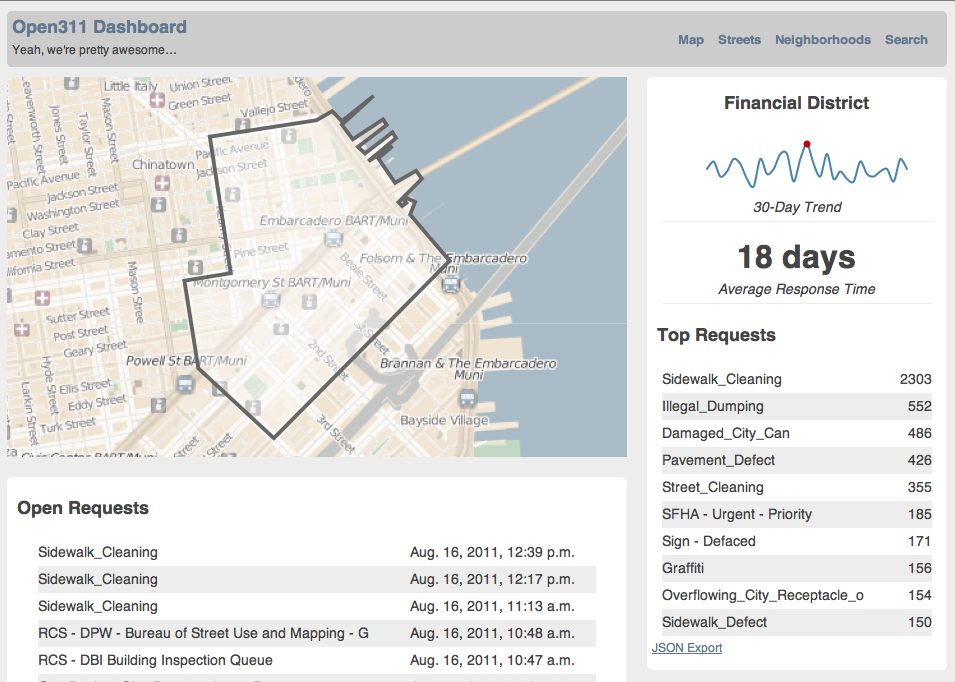Click the JSON Export link

pos(687,648)
